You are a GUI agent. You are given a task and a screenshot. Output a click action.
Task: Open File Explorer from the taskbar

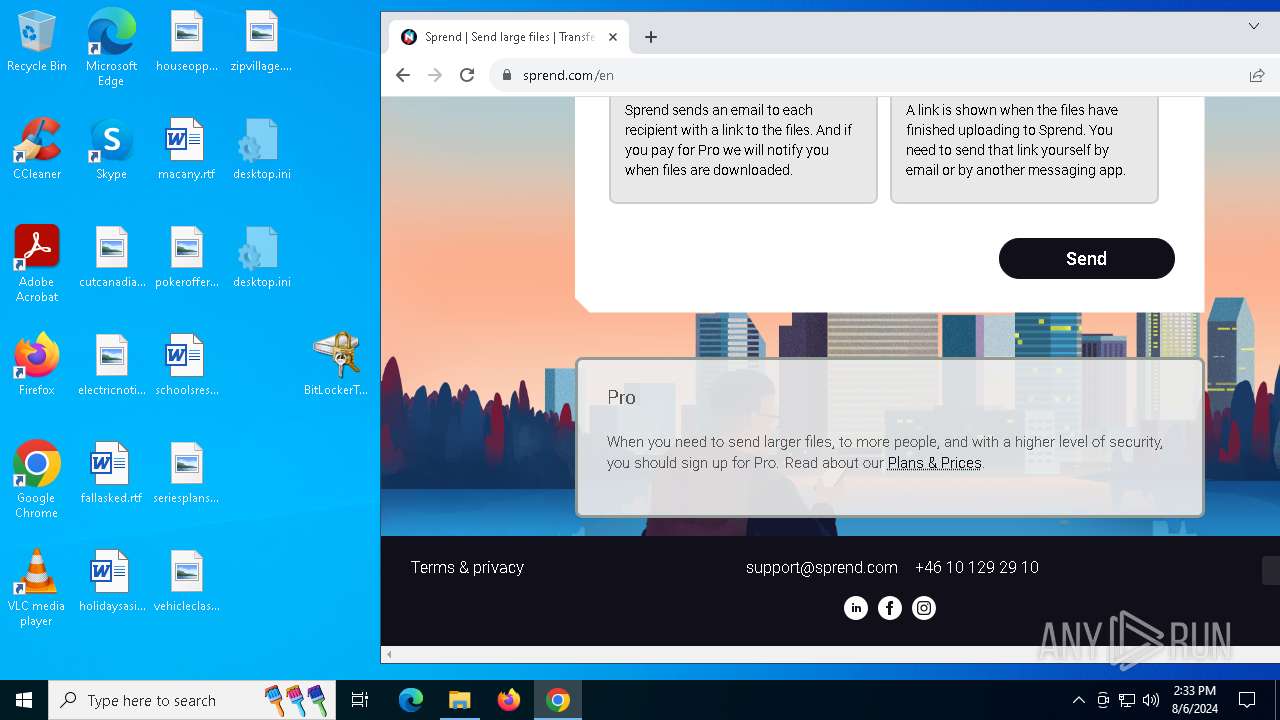tap(459, 700)
